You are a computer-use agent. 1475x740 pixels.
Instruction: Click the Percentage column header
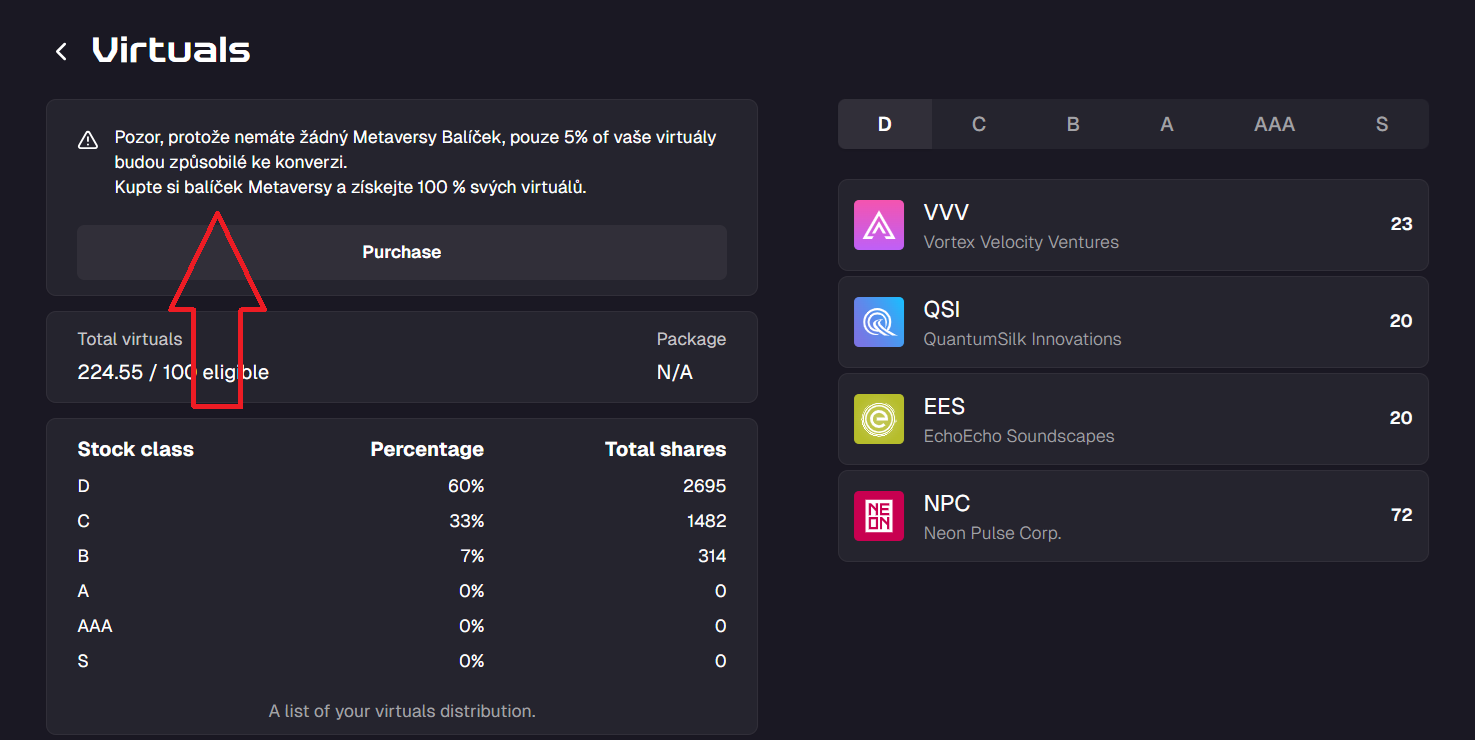[x=427, y=450]
